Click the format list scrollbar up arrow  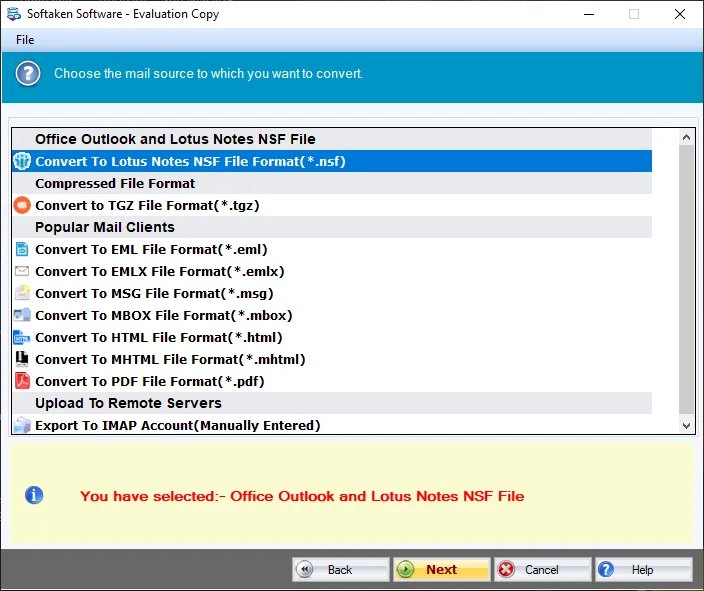686,137
